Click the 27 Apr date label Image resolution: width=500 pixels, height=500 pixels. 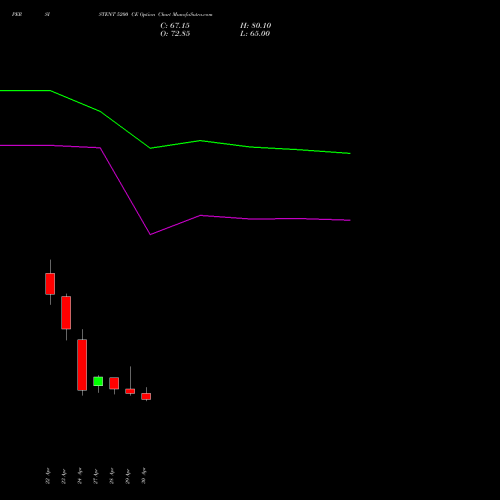[x=96, y=476]
